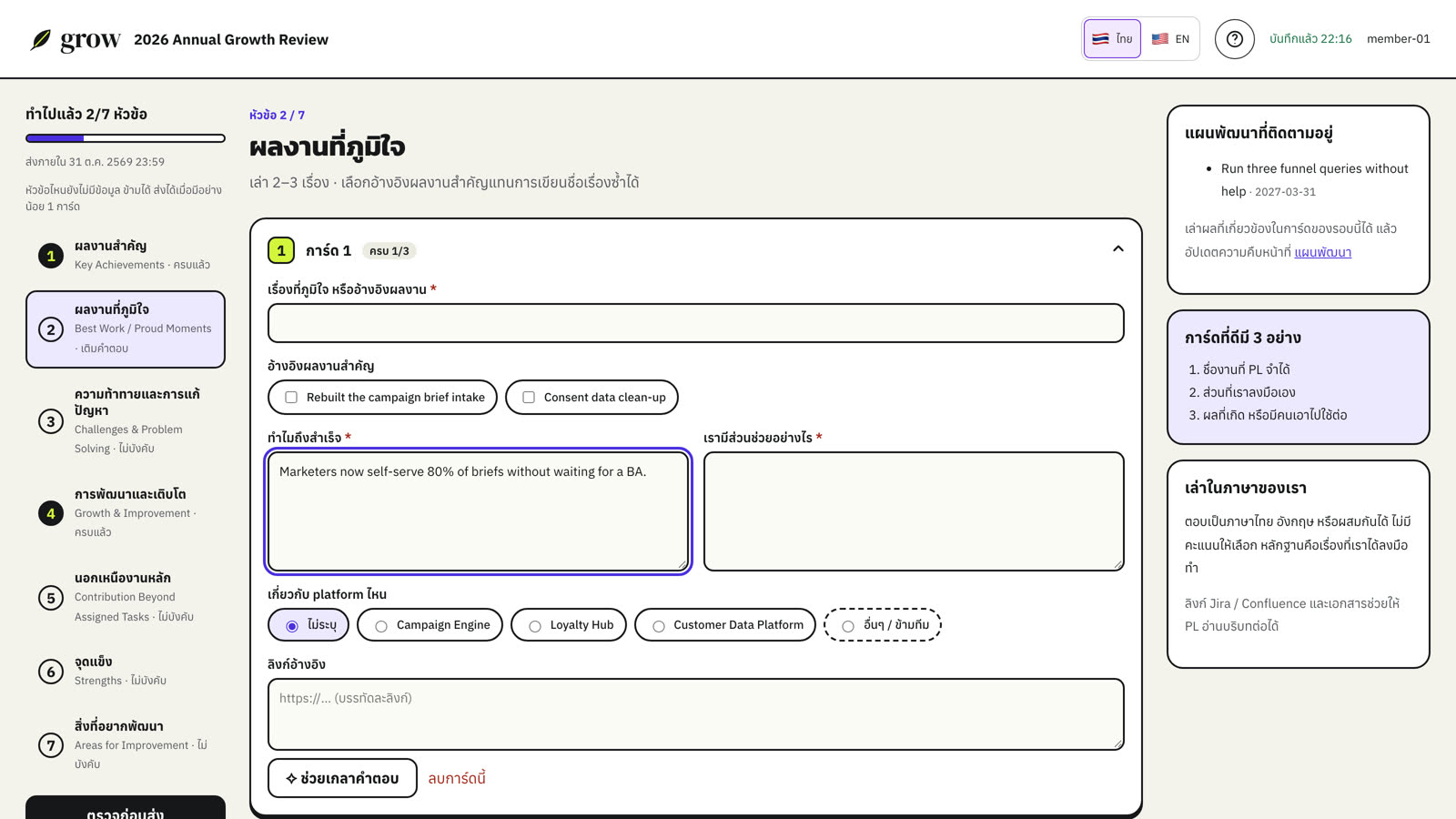This screenshot has height=819, width=1456.
Task: Go to step 1 Key Achievements circle
Action: pyautogui.click(x=51, y=256)
